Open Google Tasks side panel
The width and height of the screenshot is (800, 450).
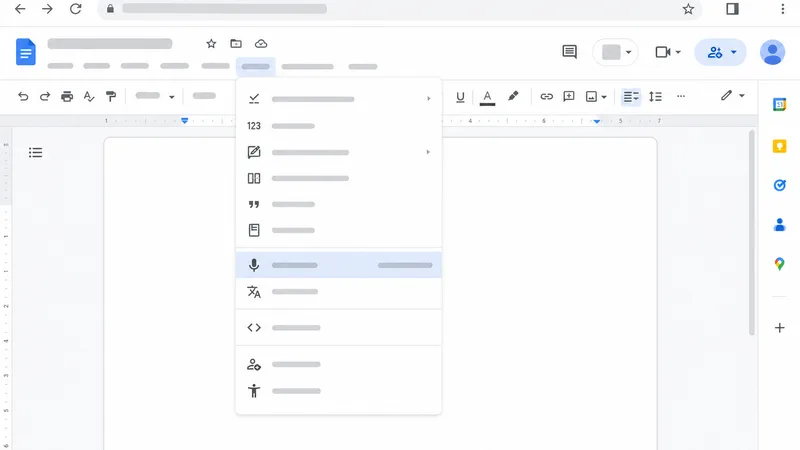tap(779, 185)
